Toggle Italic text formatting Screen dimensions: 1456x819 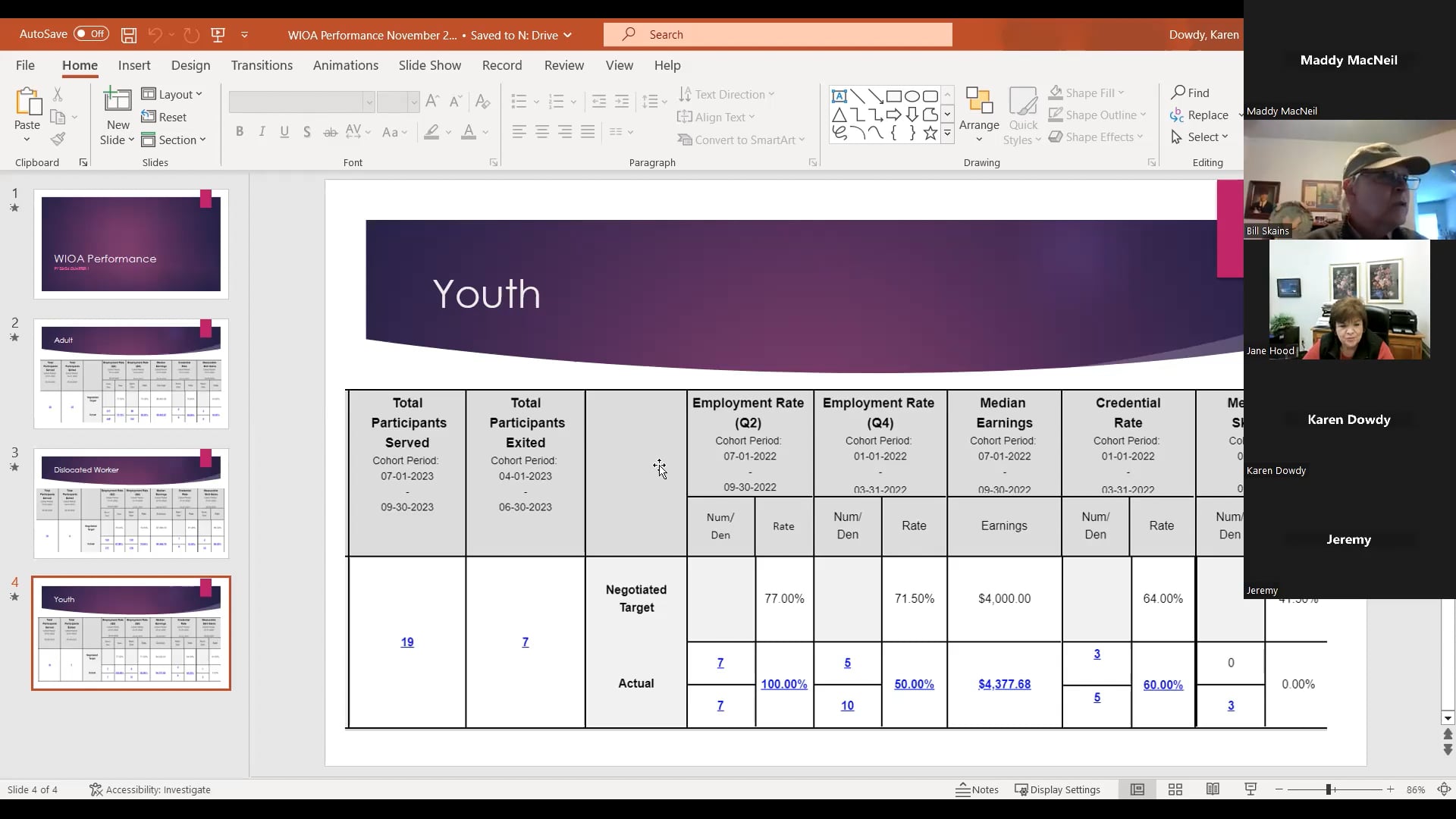tap(262, 131)
